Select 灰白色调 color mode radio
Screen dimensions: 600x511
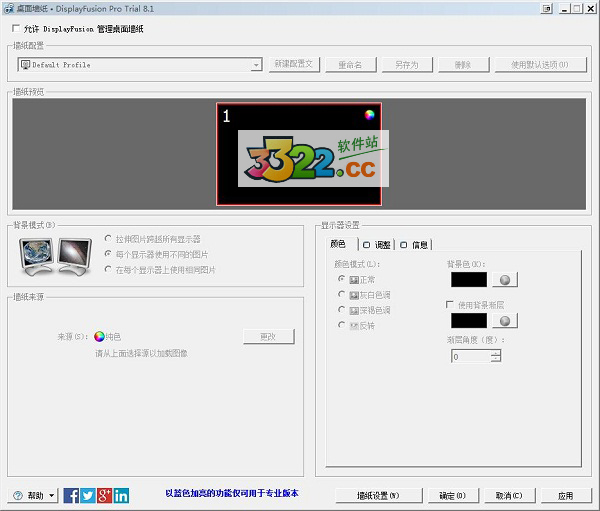pyautogui.click(x=341, y=294)
